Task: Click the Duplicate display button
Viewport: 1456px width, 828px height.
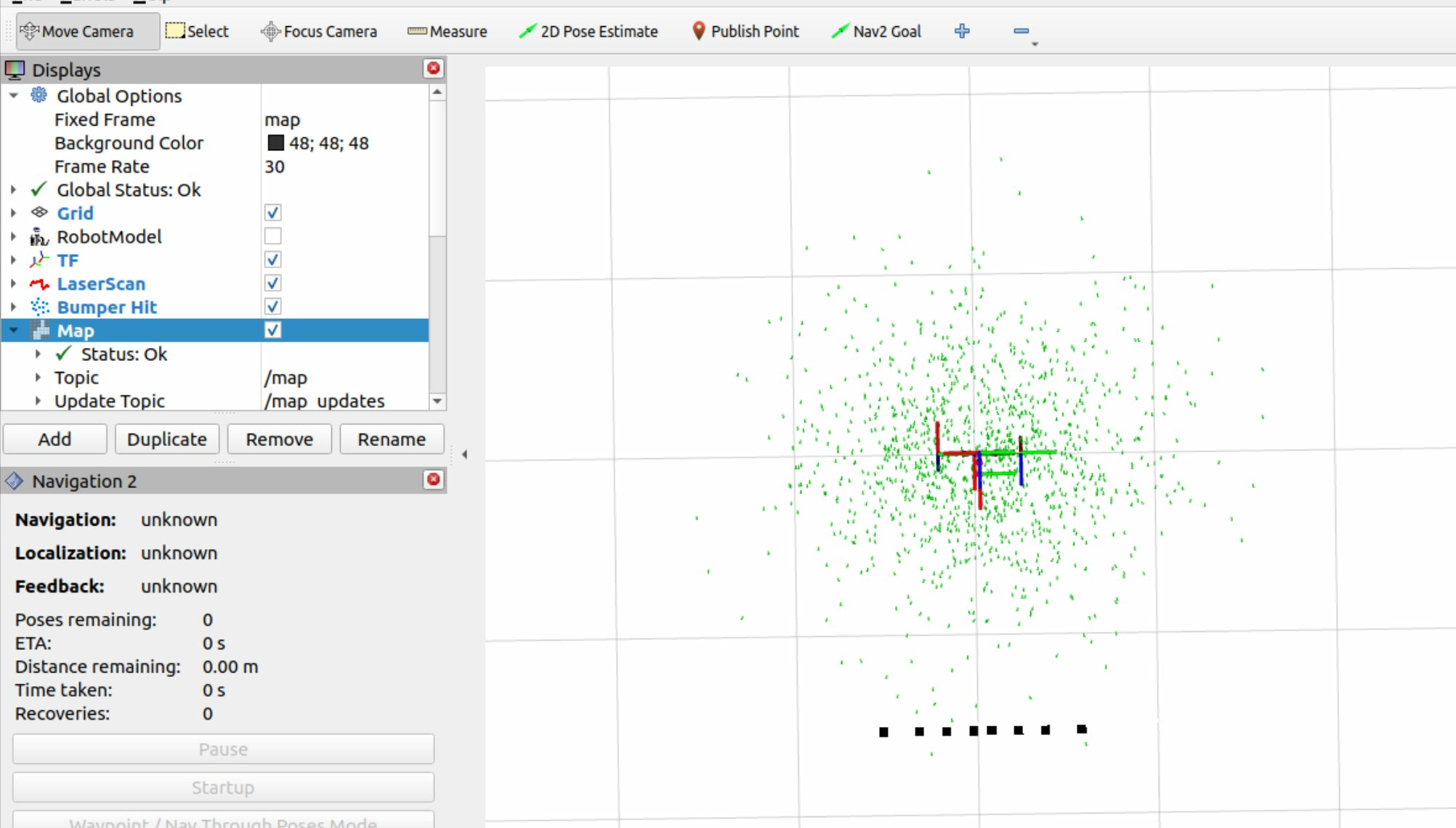Action: pos(167,439)
